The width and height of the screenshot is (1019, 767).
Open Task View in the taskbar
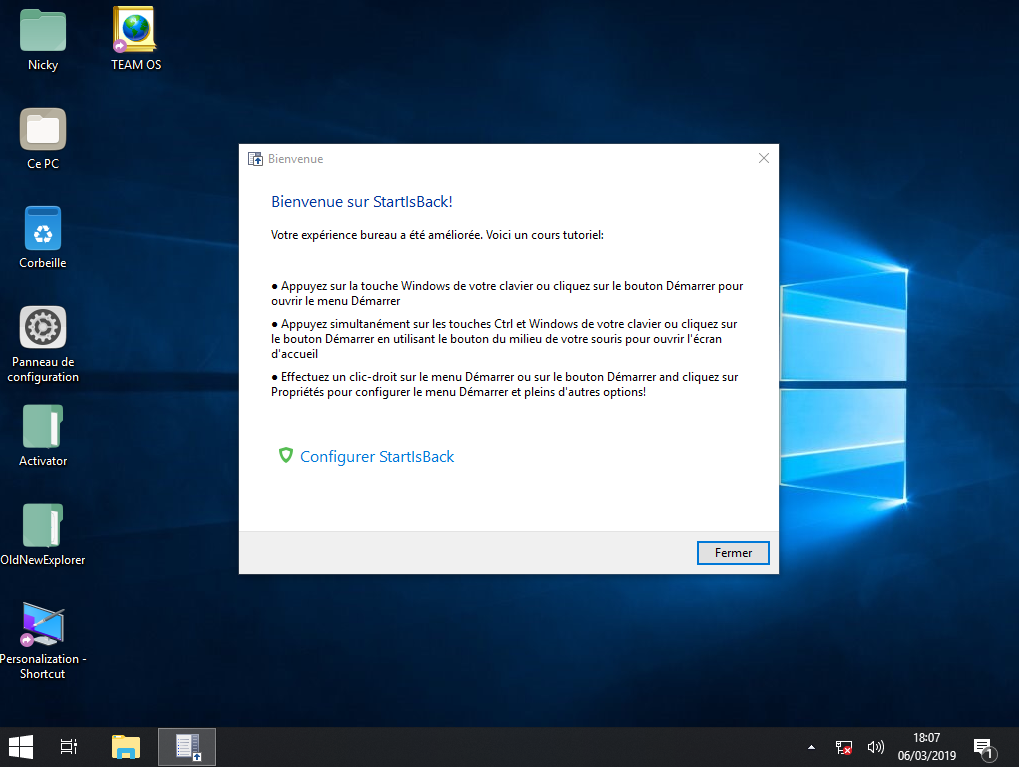pos(69,747)
